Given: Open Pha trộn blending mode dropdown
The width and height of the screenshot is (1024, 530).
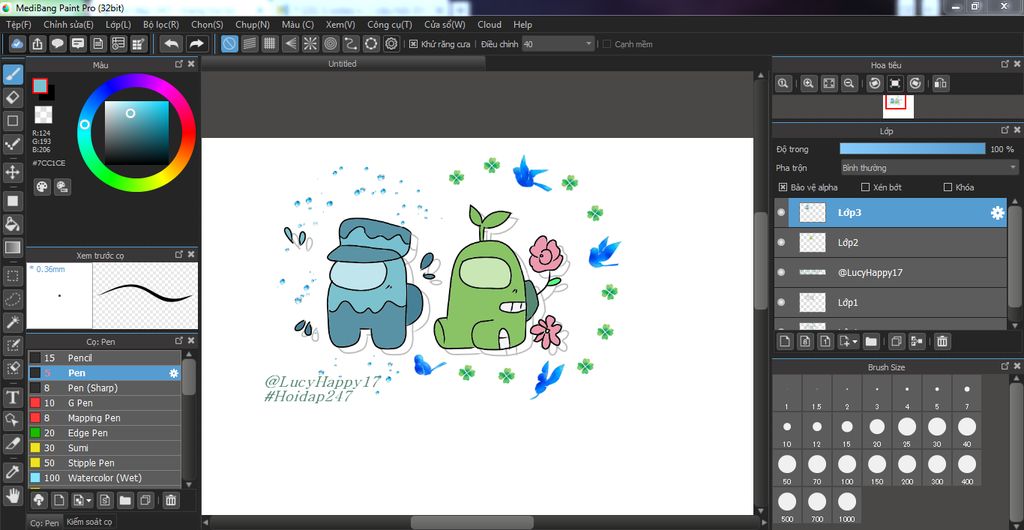Looking at the screenshot, I should tap(928, 168).
